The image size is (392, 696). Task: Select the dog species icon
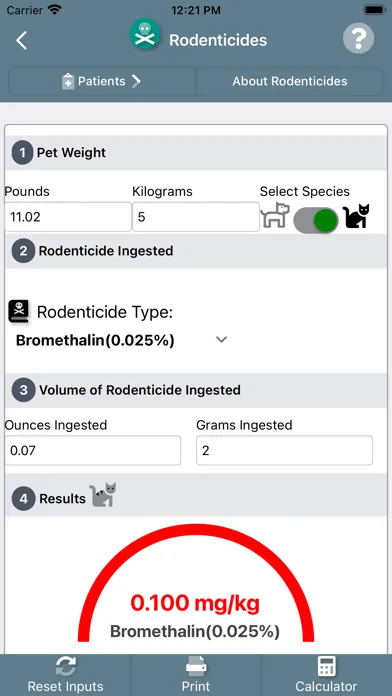[x=275, y=215]
